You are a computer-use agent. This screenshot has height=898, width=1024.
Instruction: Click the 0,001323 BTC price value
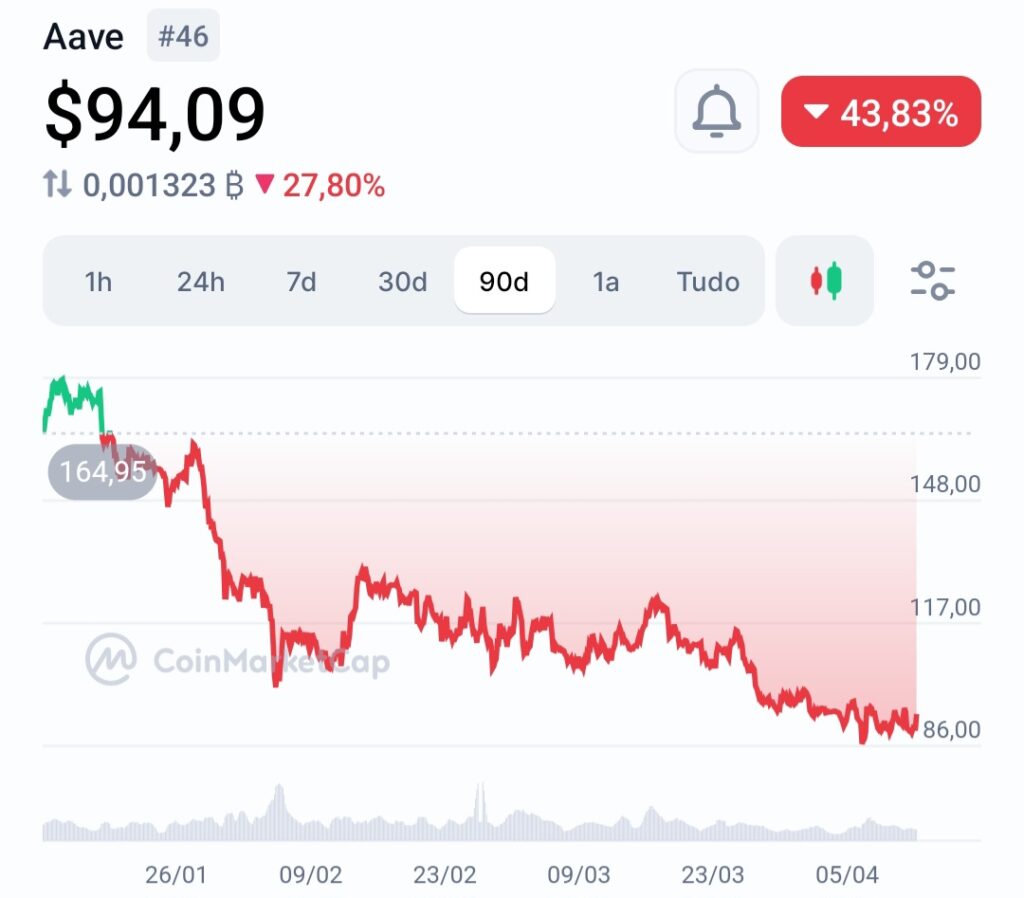pyautogui.click(x=149, y=185)
